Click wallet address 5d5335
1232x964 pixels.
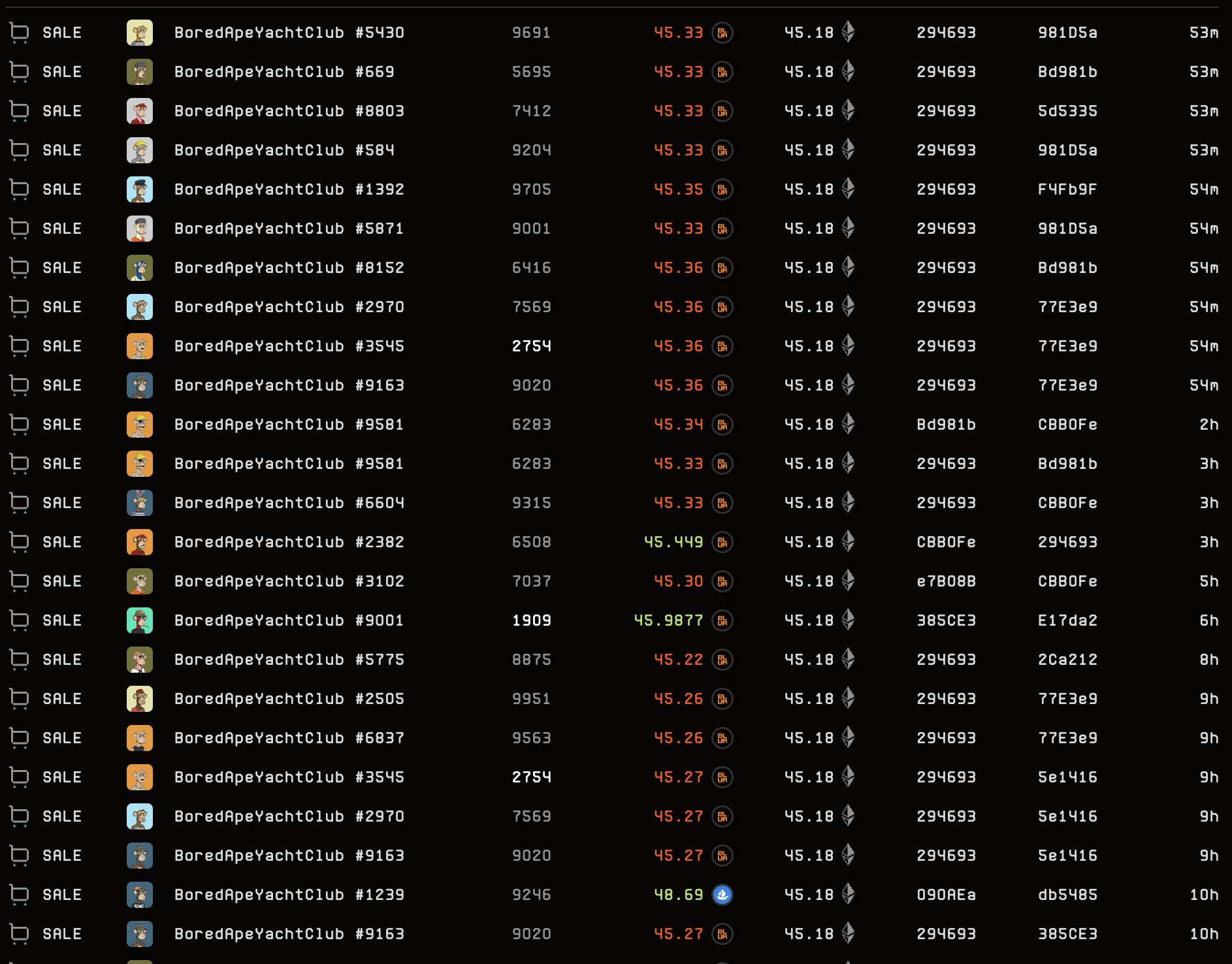1067,111
